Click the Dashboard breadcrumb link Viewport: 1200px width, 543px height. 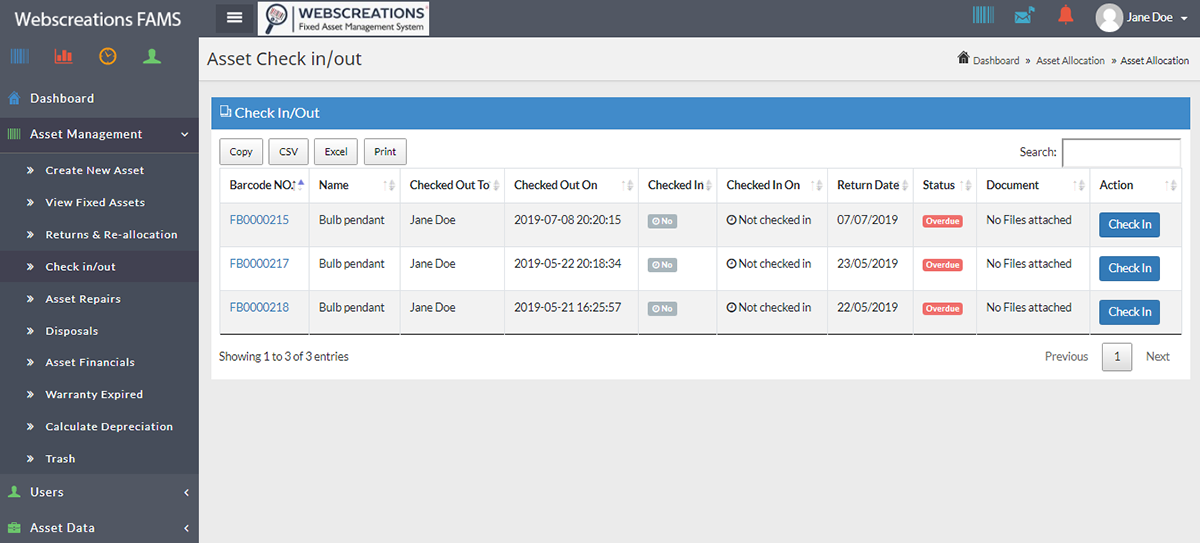[996, 61]
